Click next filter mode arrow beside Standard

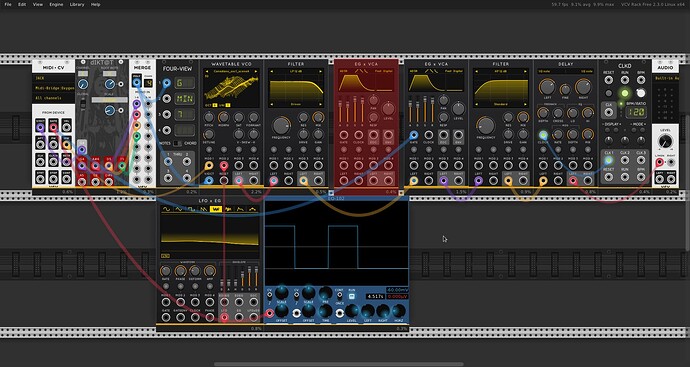coord(525,104)
